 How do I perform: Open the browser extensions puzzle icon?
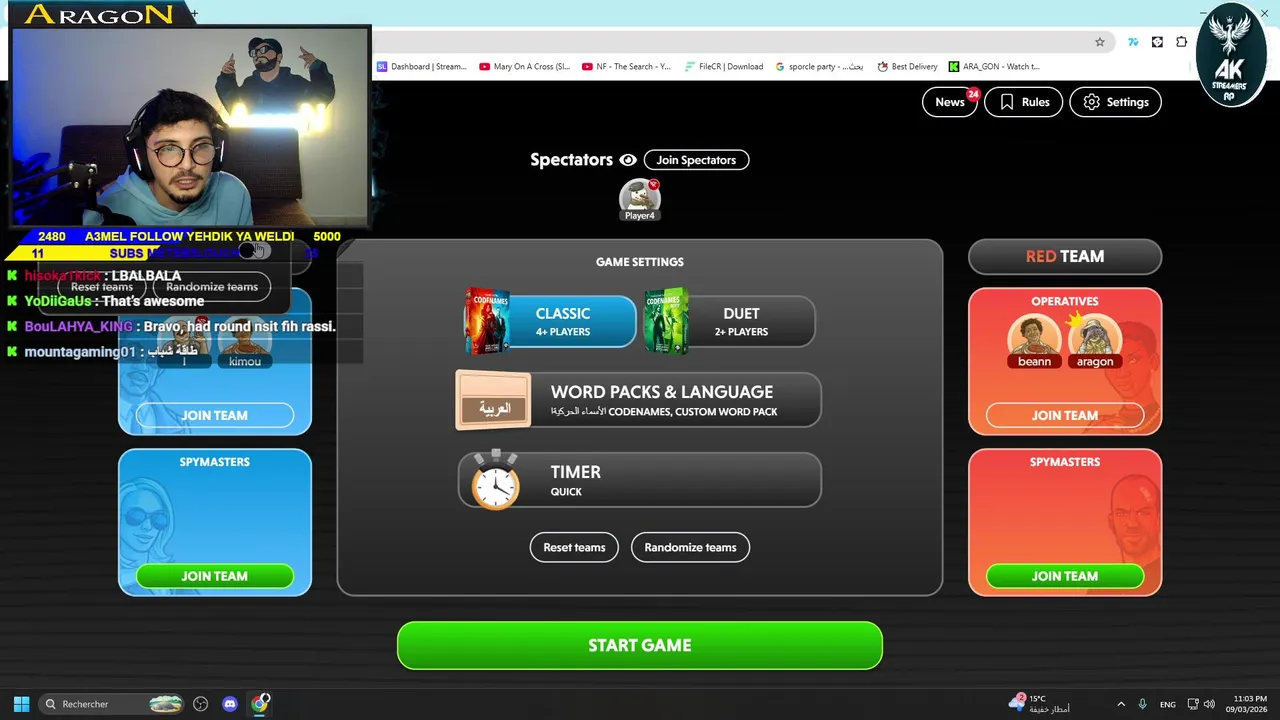pyautogui.click(x=1182, y=42)
